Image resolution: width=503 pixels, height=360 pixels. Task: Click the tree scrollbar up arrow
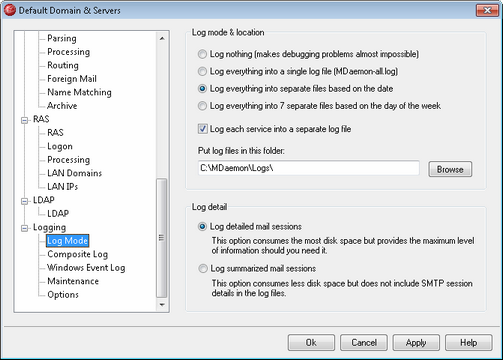coord(162,39)
